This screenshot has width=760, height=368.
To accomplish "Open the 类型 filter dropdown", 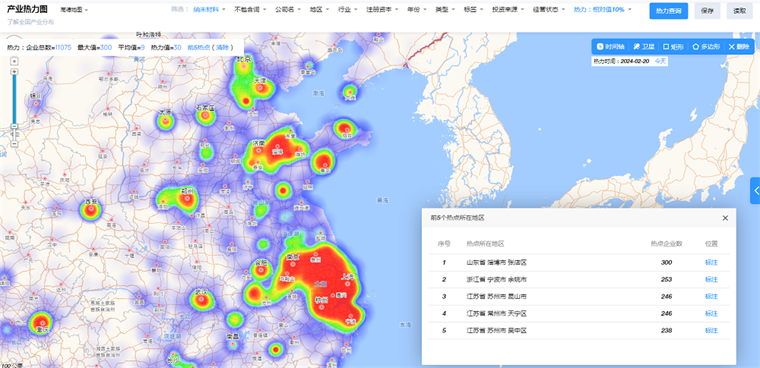I will [444, 10].
